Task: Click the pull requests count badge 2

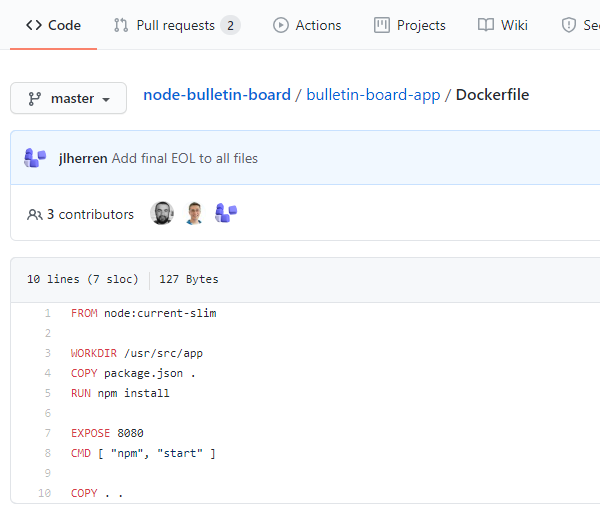Action: tap(230, 25)
